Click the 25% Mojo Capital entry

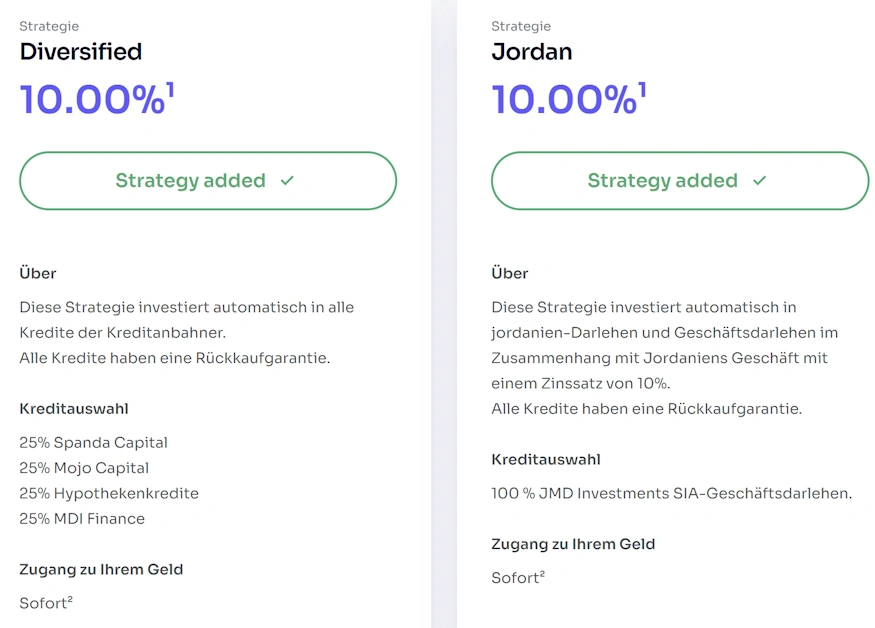84,468
